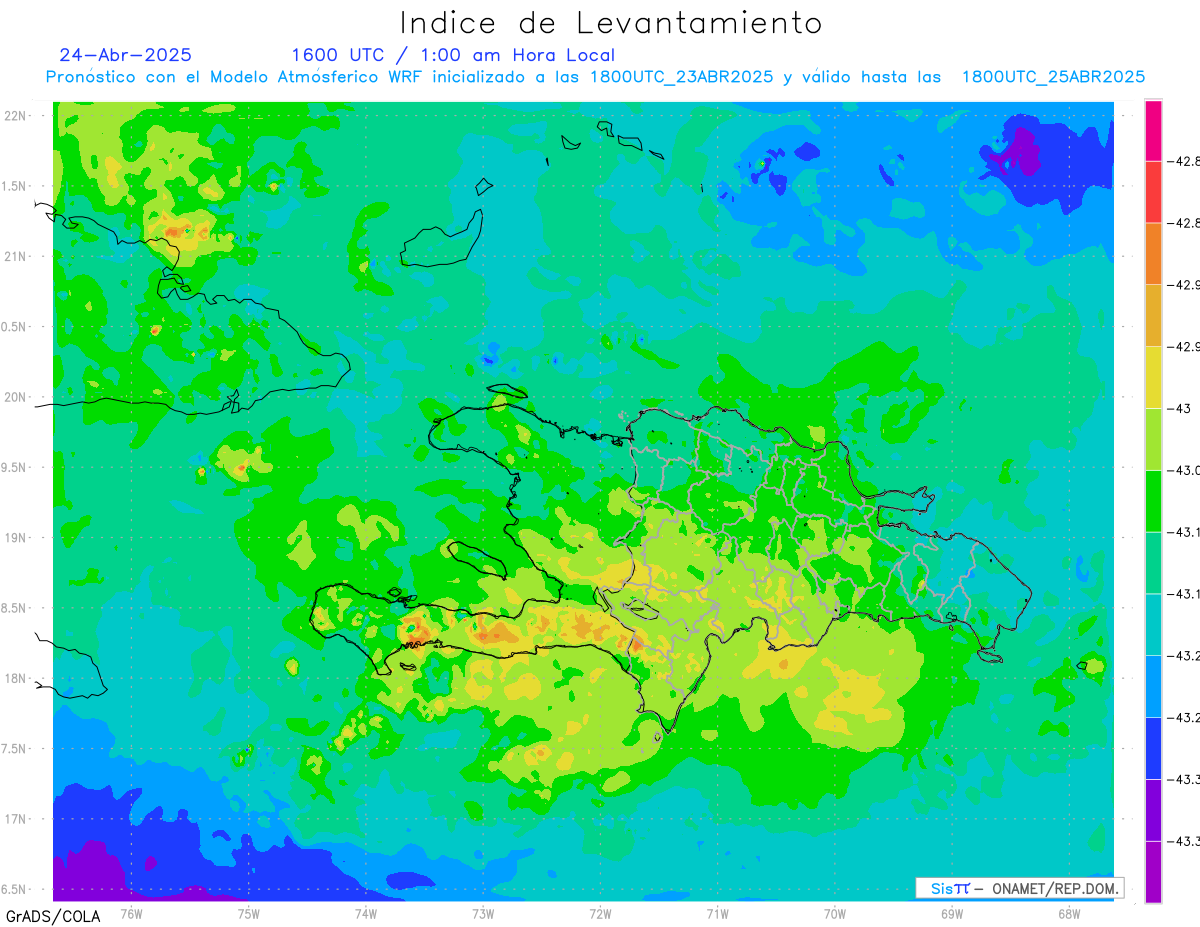Viewport: 1200px width, 927px height.
Task: Pick the orange swatch in the color bar
Action: pyautogui.click(x=1153, y=253)
